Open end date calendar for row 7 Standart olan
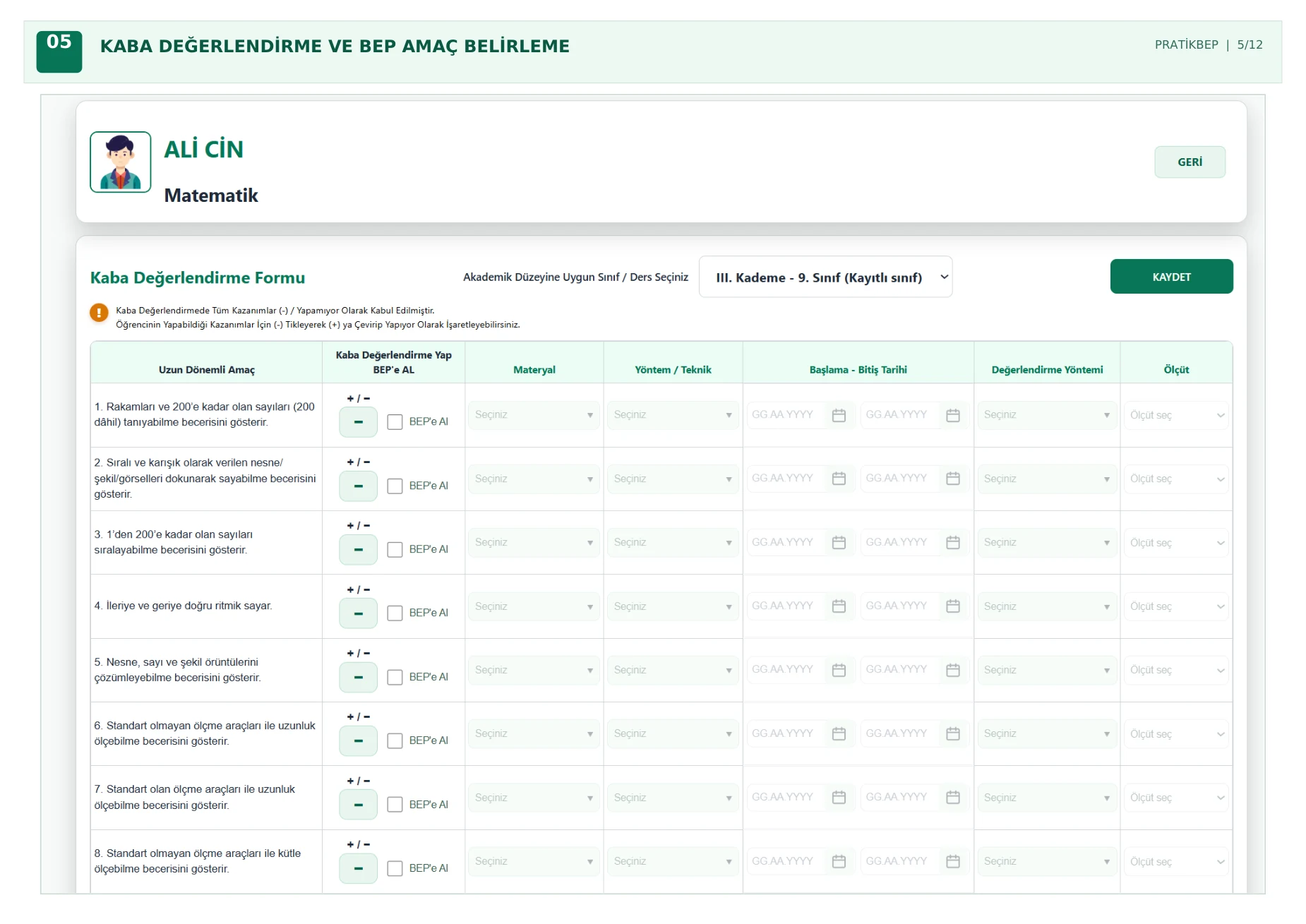1306x924 pixels. [953, 797]
